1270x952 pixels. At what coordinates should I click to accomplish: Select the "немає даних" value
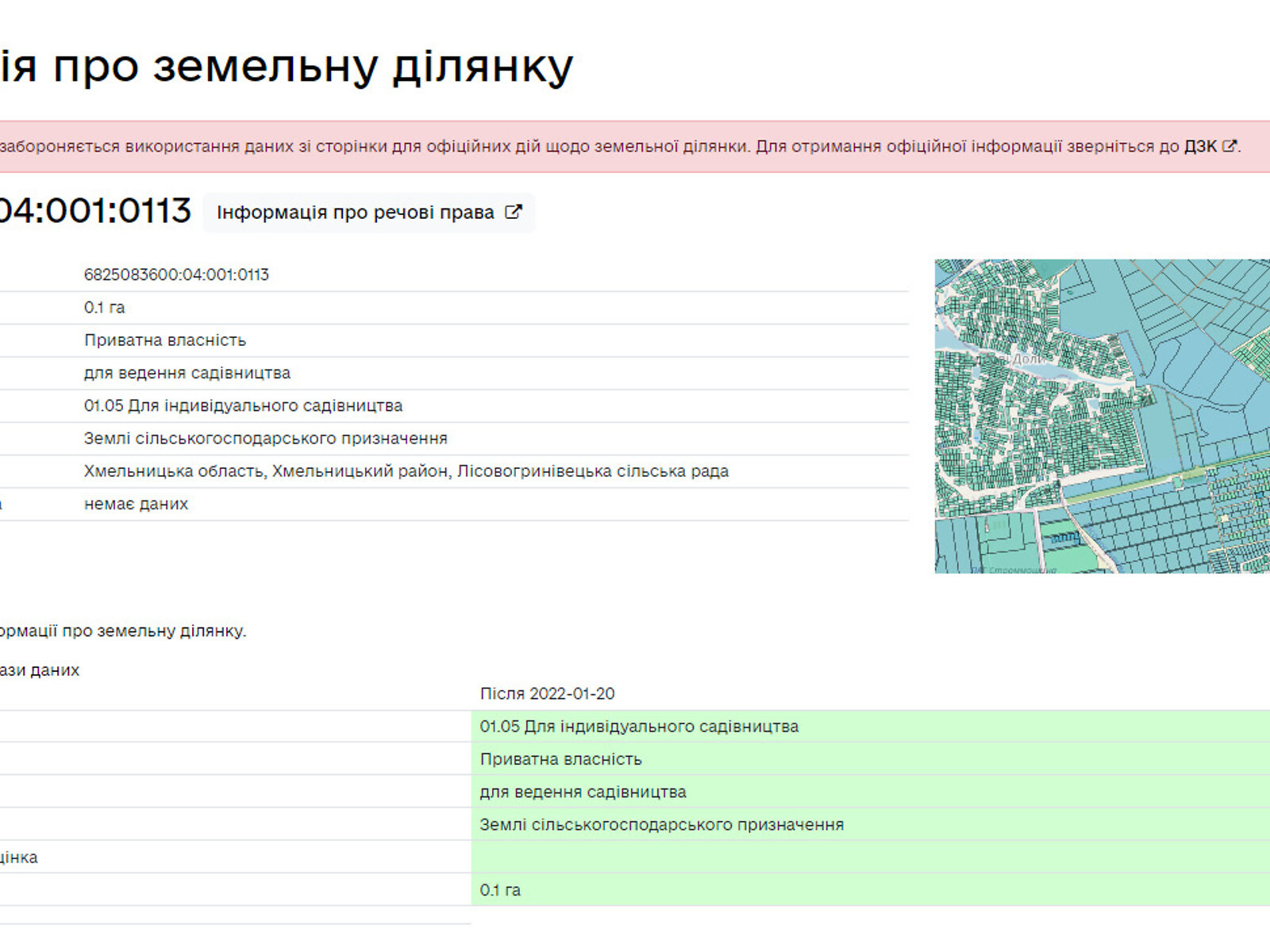click(x=136, y=504)
